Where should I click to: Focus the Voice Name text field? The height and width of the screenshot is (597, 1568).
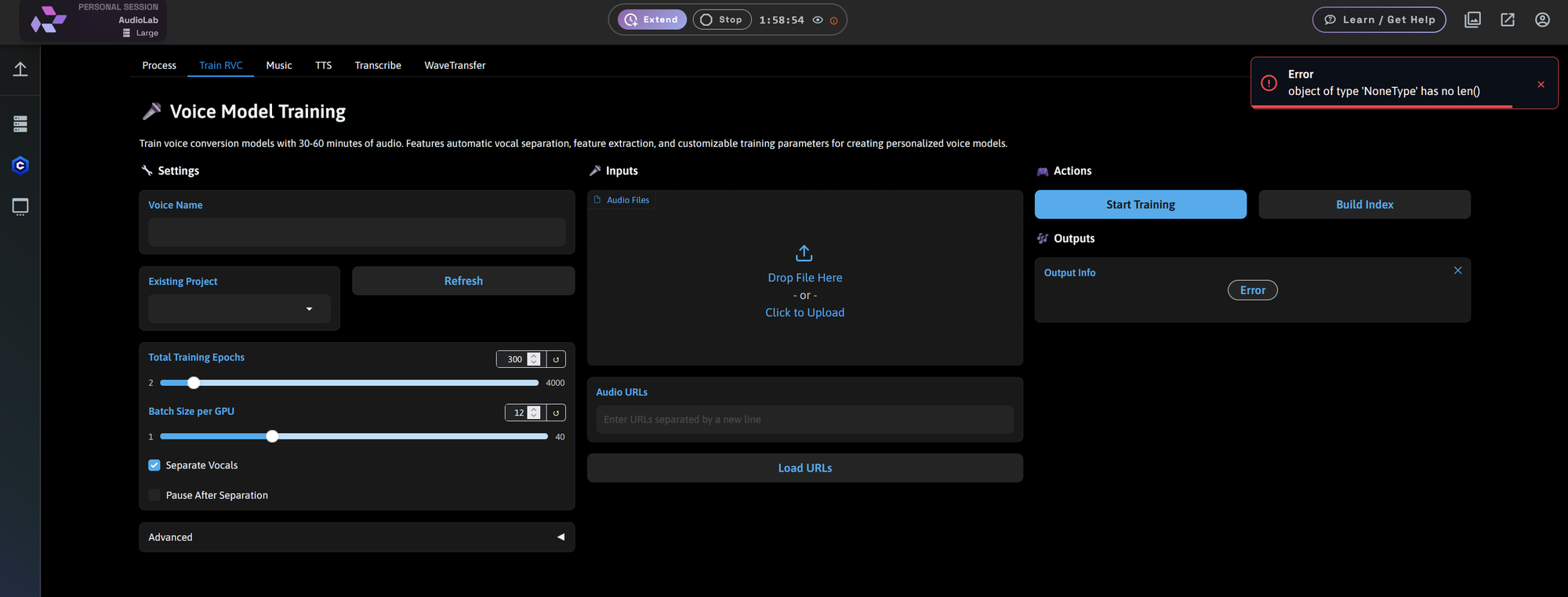click(357, 232)
